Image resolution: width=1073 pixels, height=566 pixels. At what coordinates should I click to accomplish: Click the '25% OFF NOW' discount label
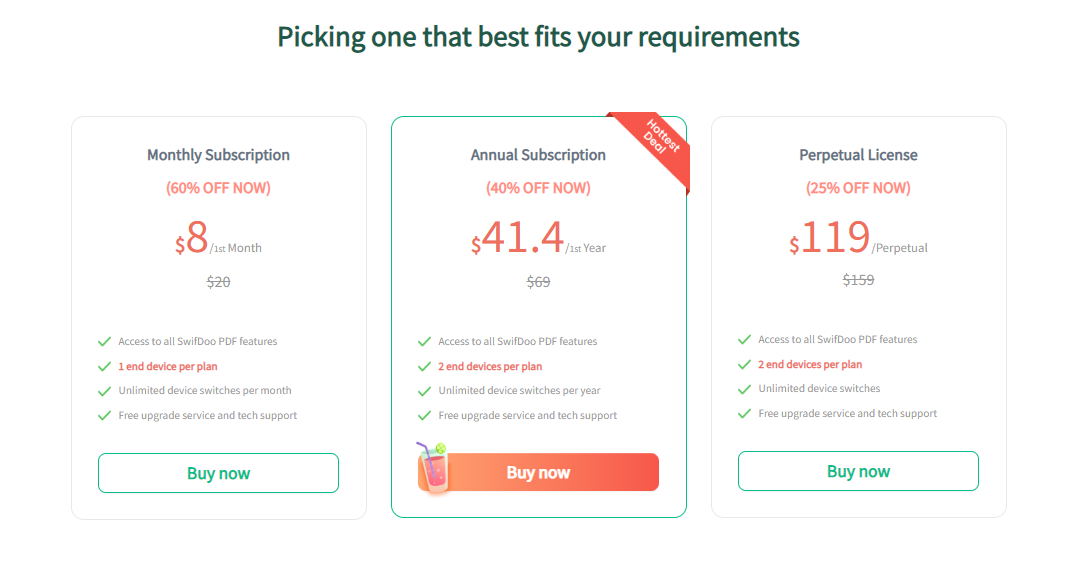(858, 188)
